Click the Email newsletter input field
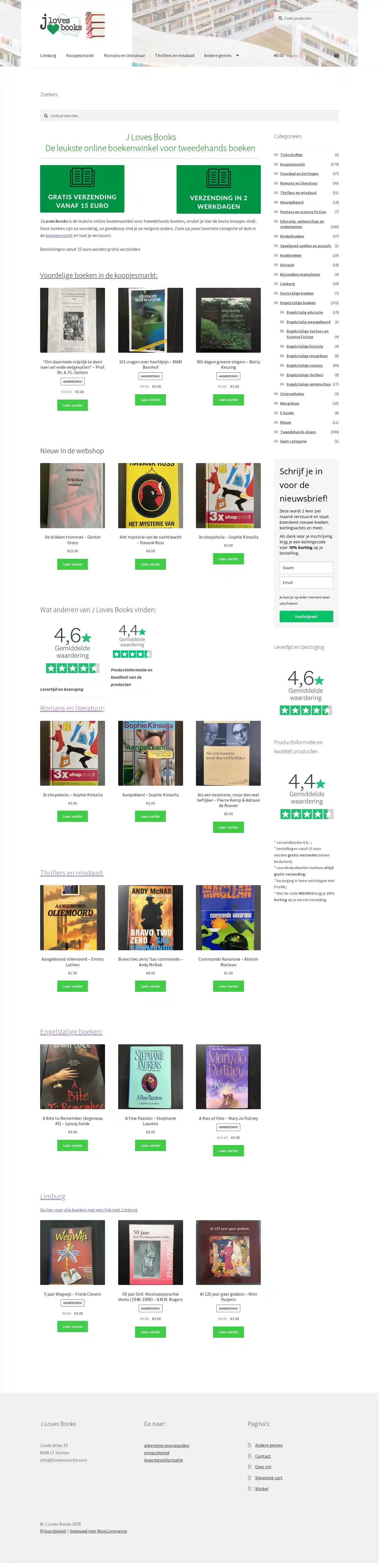Viewport: 379px width, 1568px height. (x=306, y=582)
